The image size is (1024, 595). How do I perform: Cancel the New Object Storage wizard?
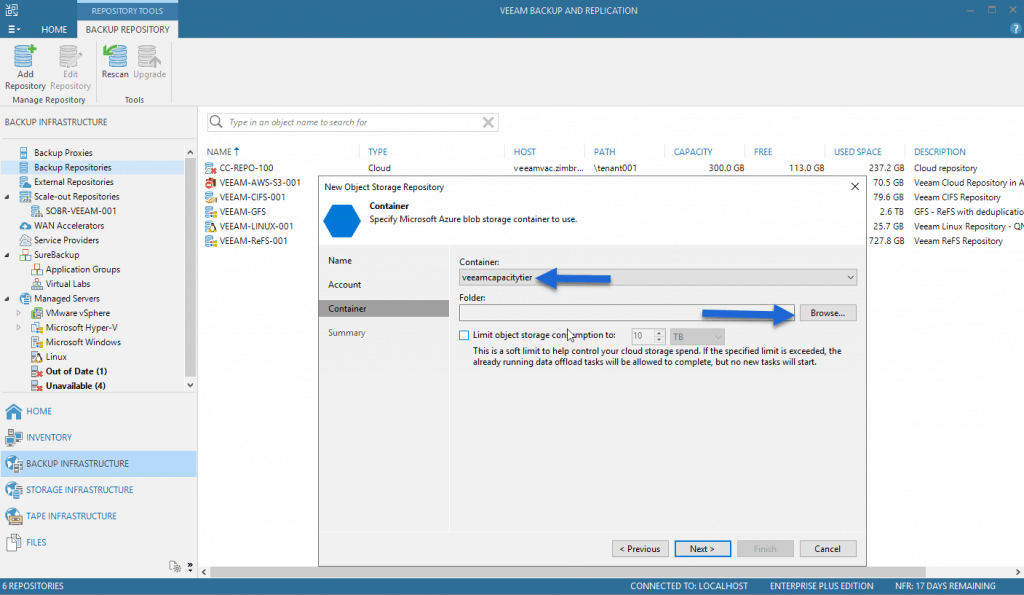click(827, 549)
